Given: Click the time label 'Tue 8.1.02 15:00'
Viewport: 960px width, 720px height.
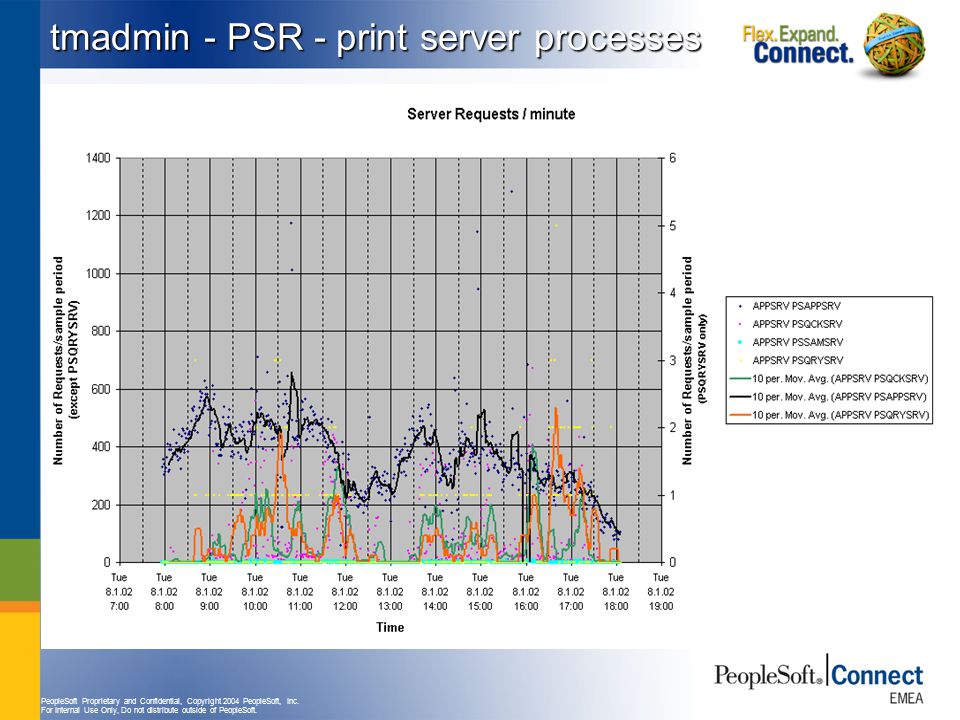Looking at the screenshot, I should tap(480, 591).
